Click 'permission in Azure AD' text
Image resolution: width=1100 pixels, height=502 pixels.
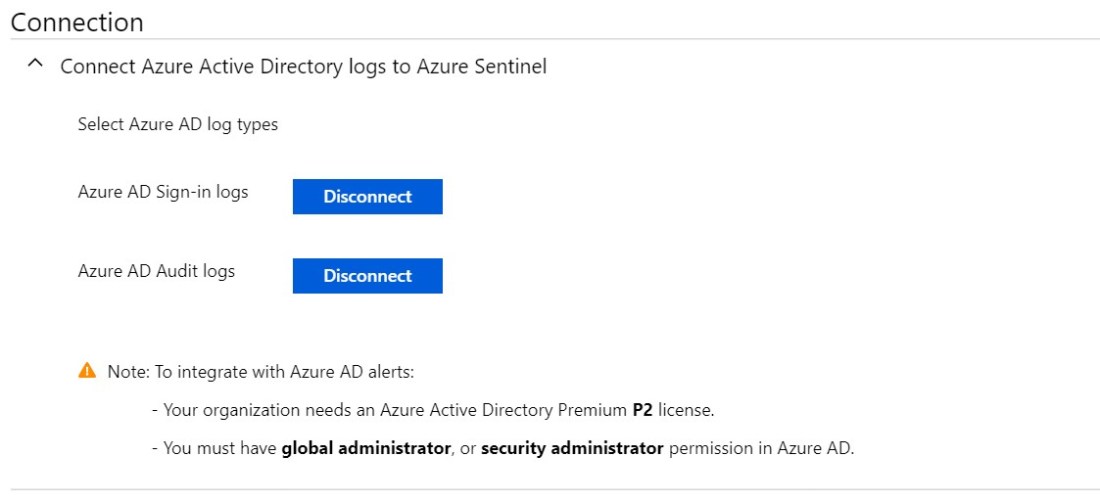[761, 448]
